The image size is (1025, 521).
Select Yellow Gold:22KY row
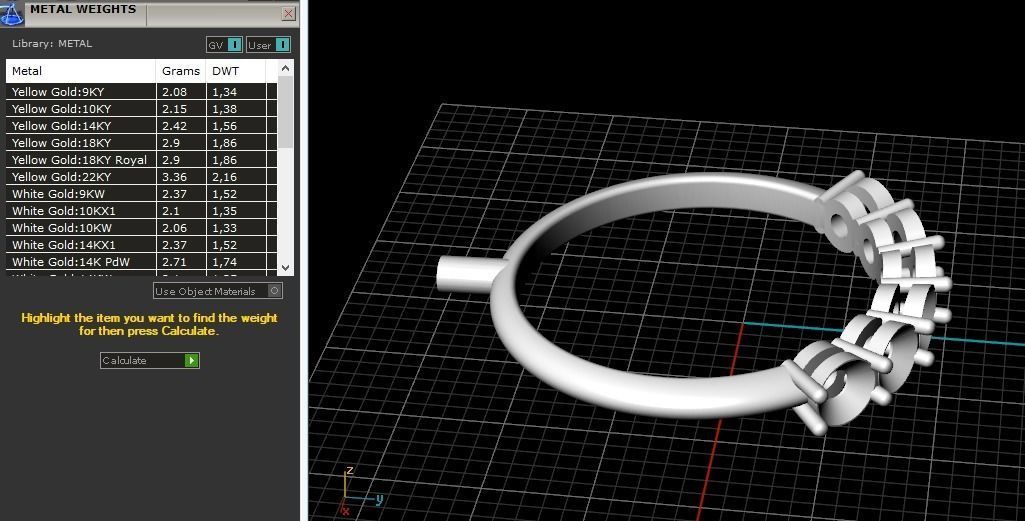click(141, 176)
